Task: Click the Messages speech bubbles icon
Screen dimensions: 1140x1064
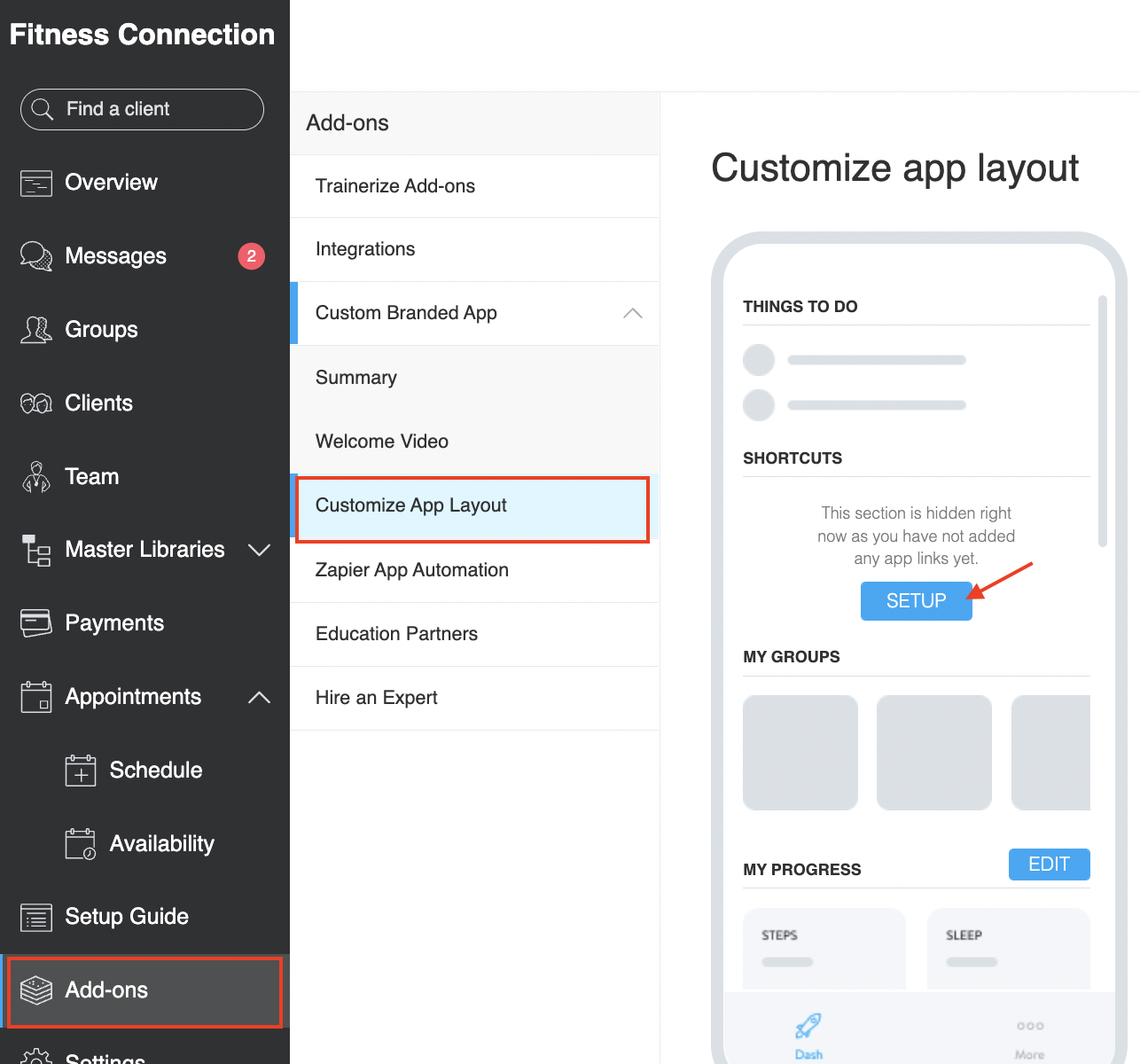Action: (36, 256)
